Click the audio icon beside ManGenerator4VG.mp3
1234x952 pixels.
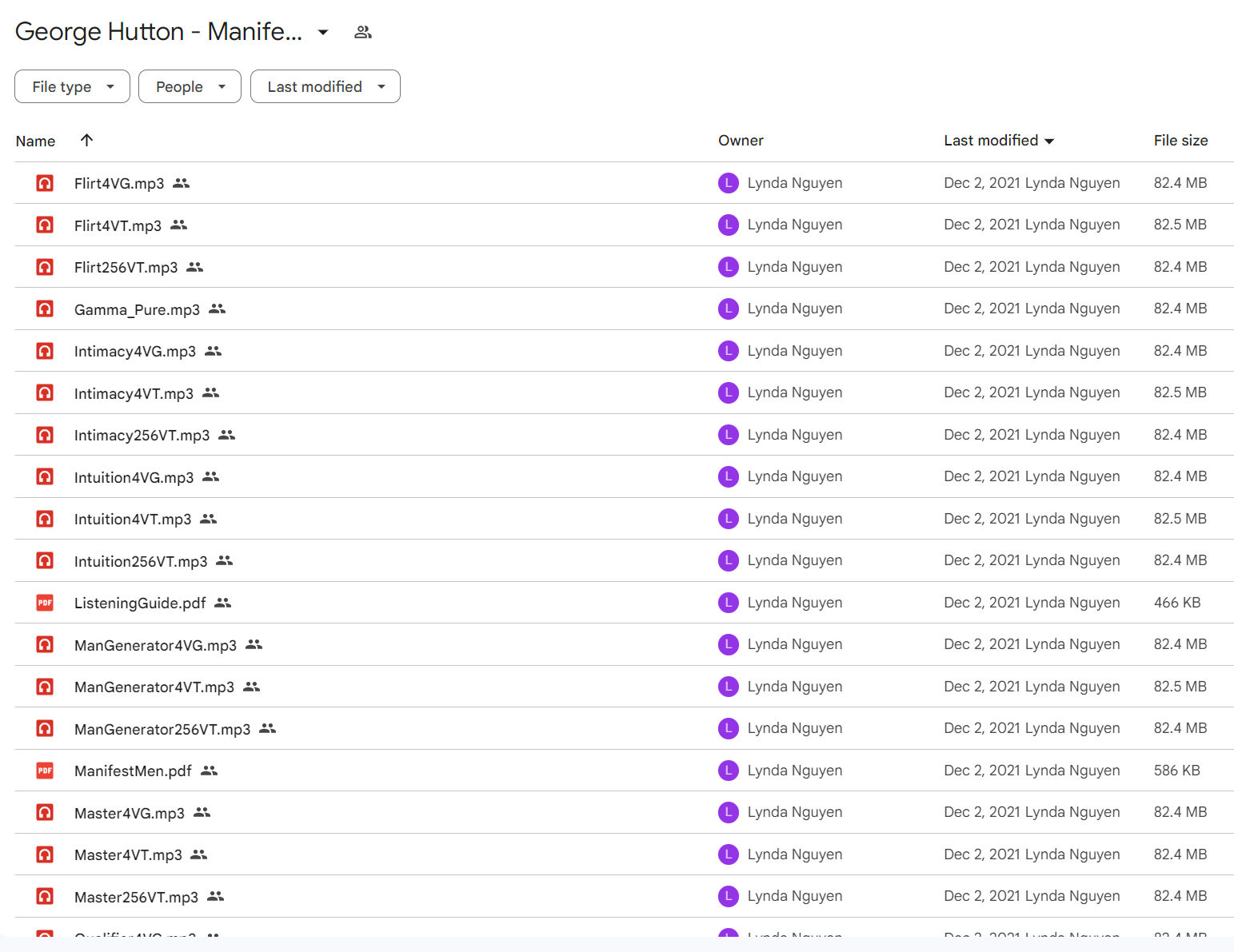45,644
